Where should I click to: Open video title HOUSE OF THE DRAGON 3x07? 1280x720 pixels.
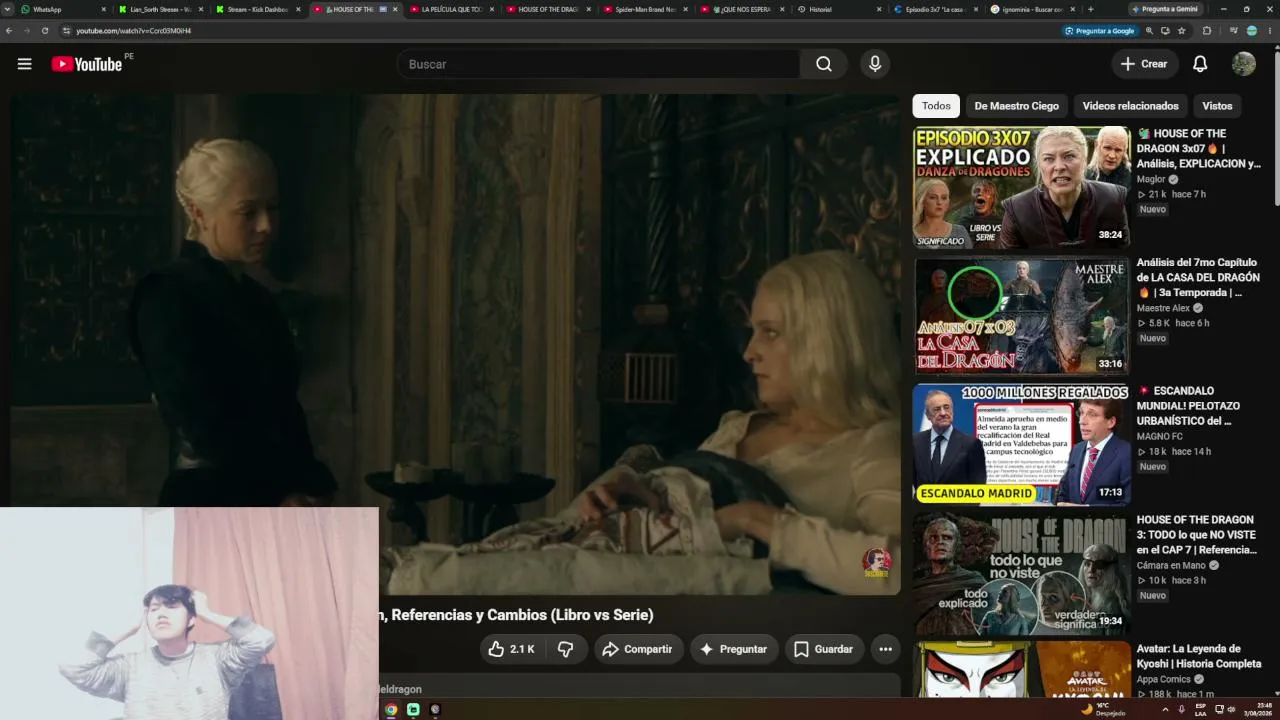1198,148
